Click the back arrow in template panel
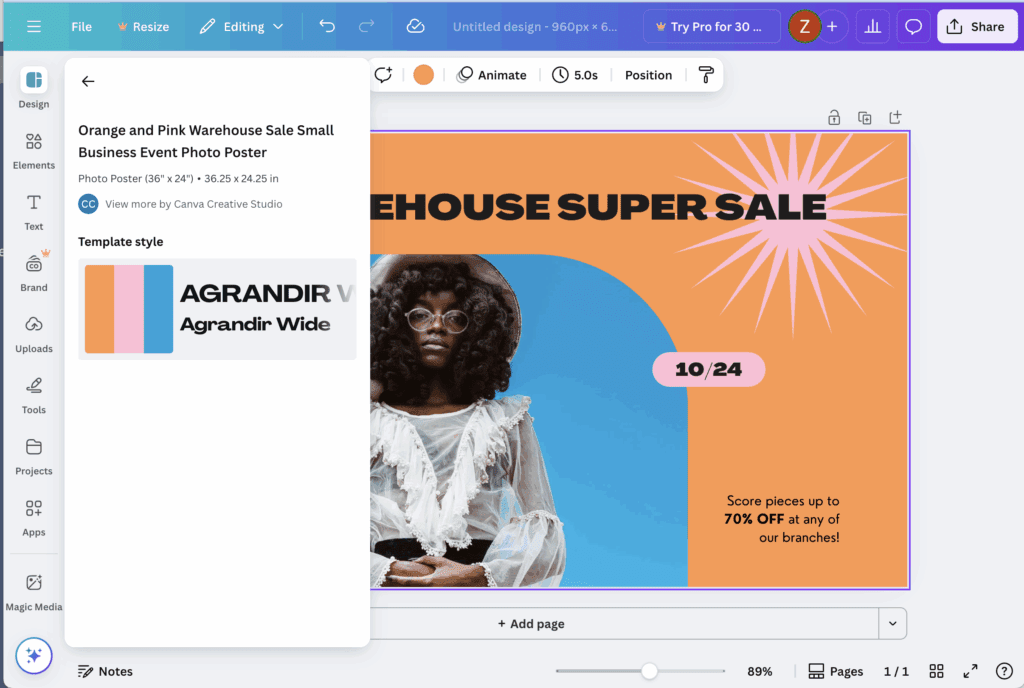This screenshot has width=1024, height=688. [x=88, y=81]
